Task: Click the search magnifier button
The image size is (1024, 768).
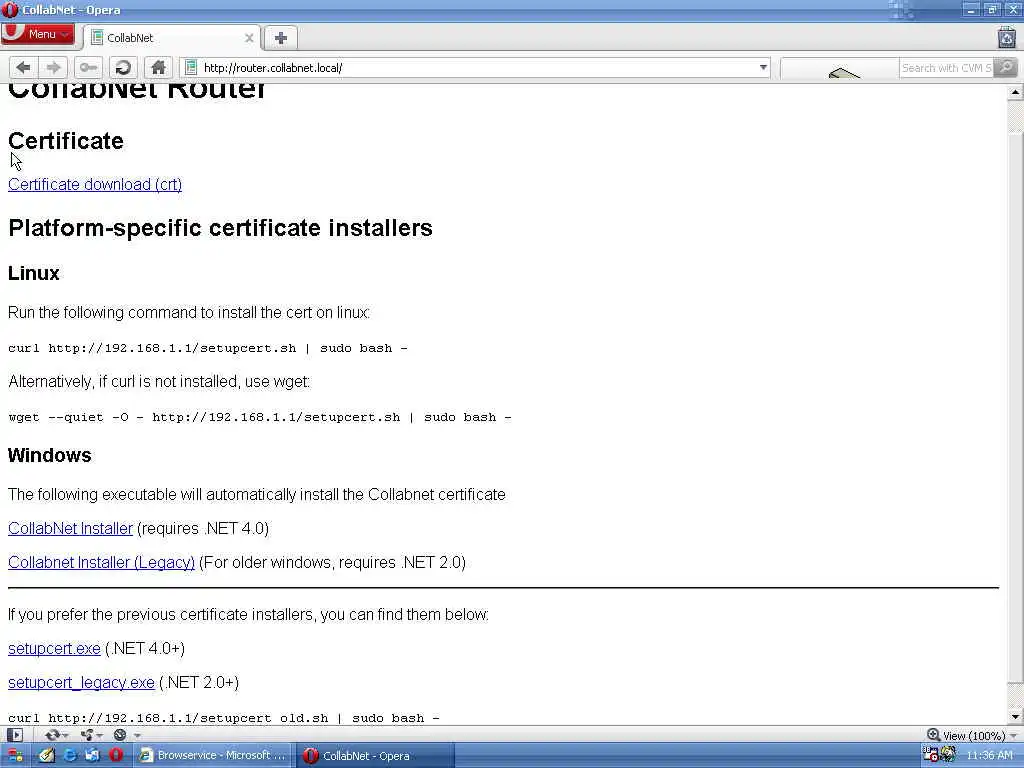Action: [1006, 67]
